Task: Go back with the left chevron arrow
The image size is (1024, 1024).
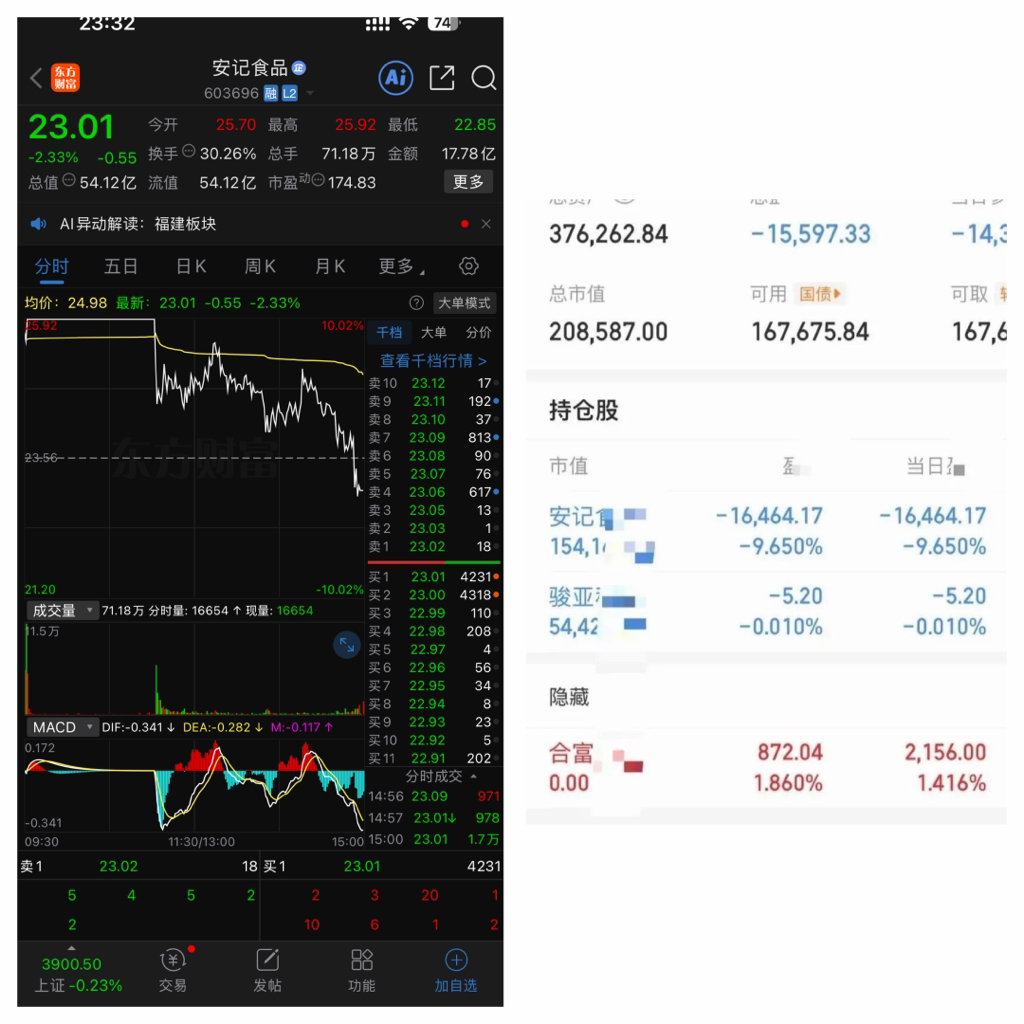Action: (36, 78)
